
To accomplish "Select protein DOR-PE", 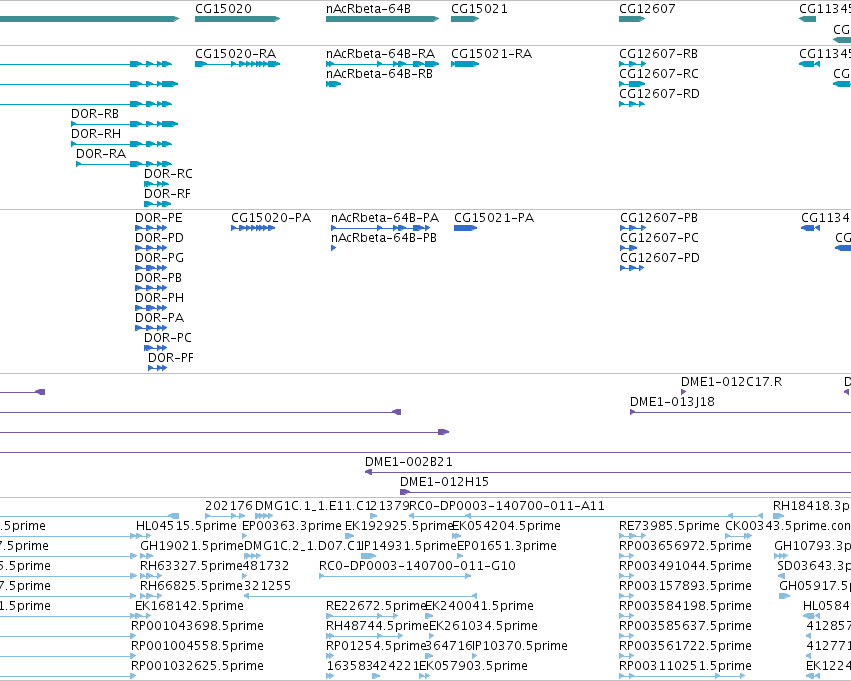I will 158,218.
